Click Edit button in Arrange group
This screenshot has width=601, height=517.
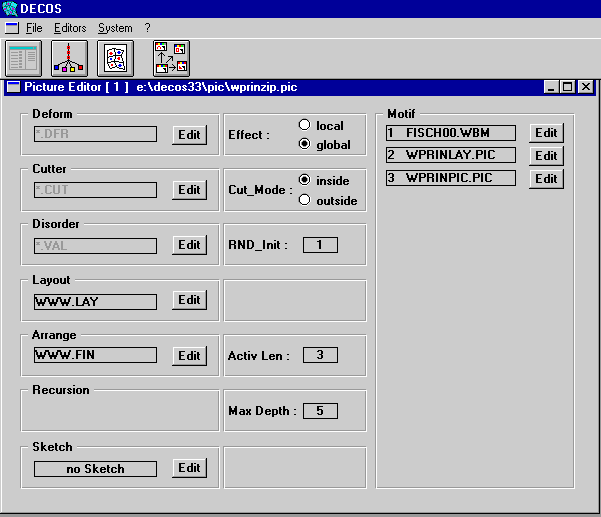click(x=189, y=356)
